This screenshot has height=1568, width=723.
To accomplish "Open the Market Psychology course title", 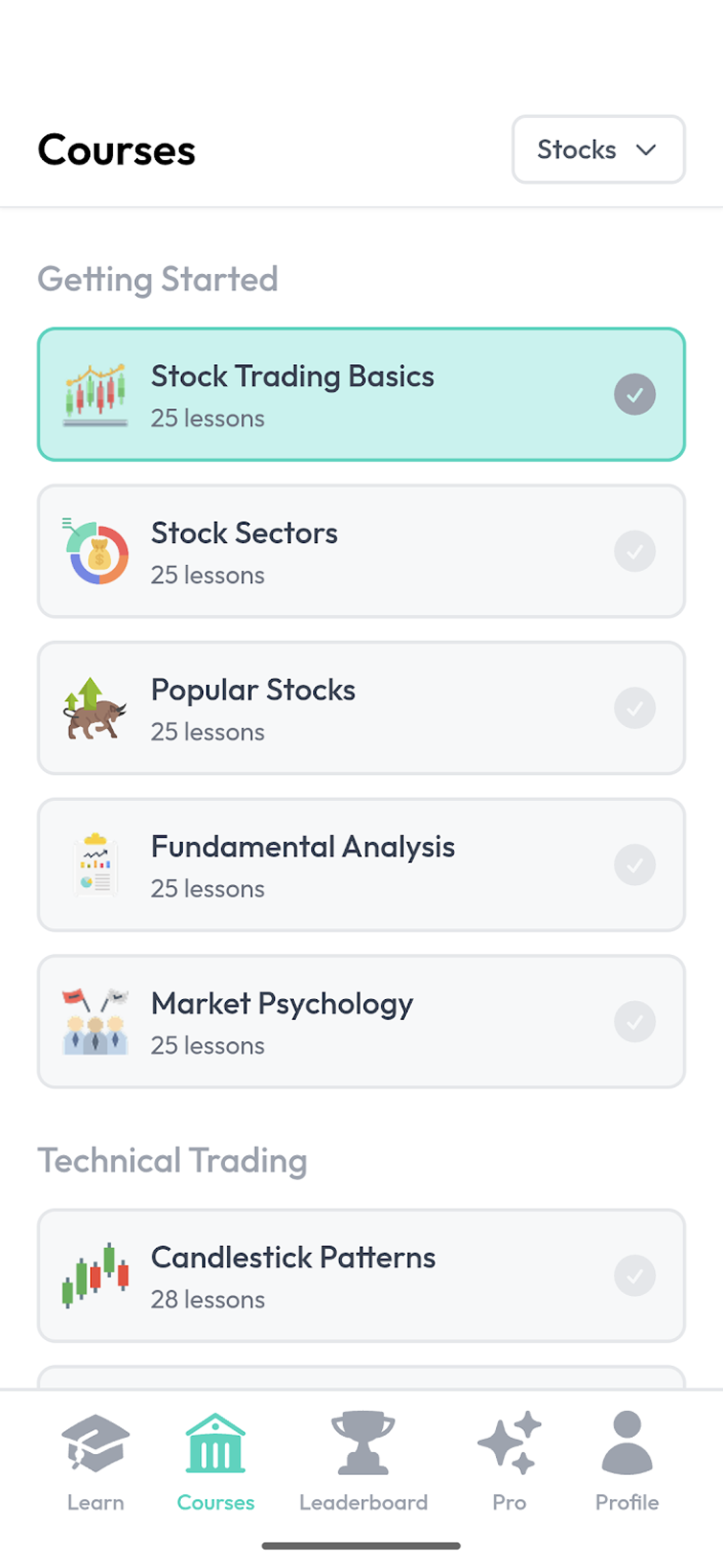I will (x=282, y=1004).
